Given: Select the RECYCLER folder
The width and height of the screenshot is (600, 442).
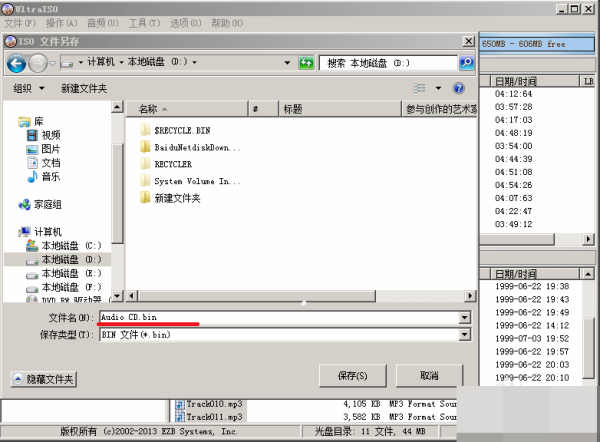Looking at the screenshot, I should (x=166, y=164).
